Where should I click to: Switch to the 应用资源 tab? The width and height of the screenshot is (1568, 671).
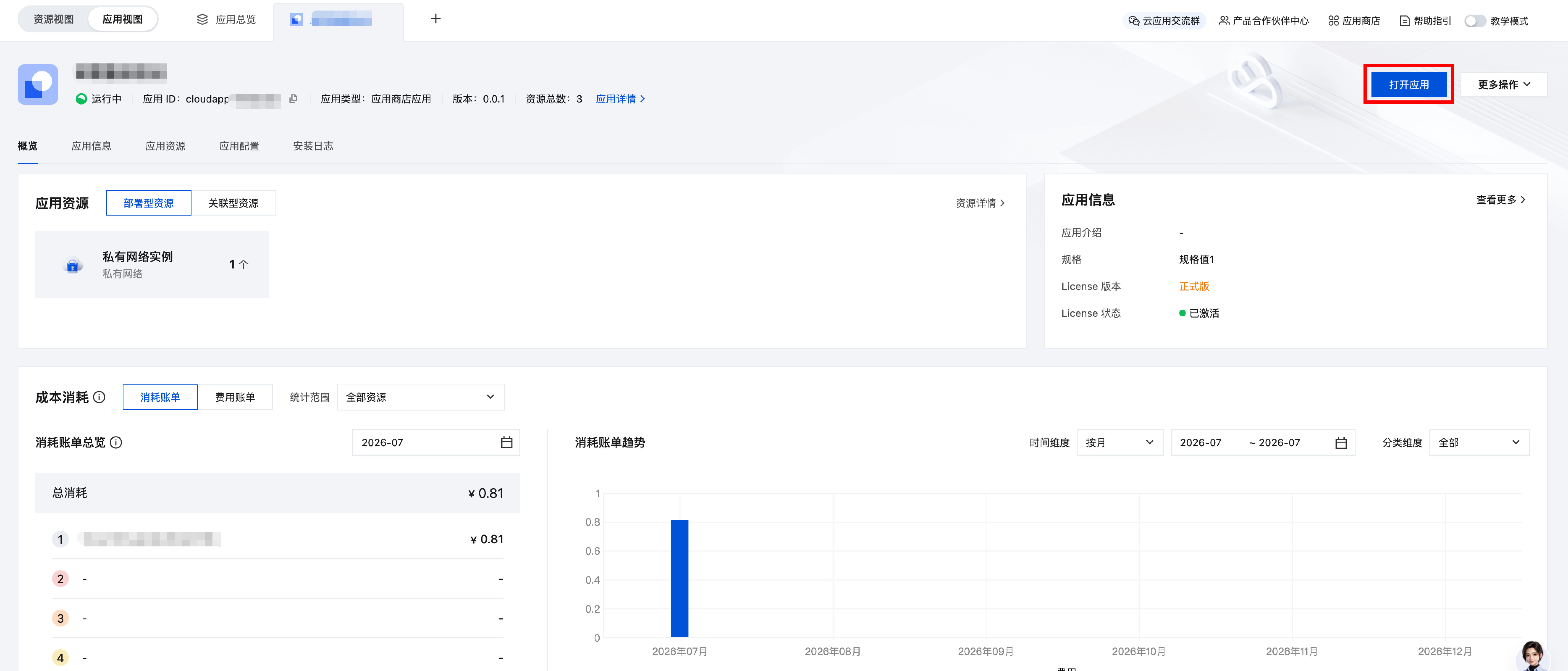(166, 146)
